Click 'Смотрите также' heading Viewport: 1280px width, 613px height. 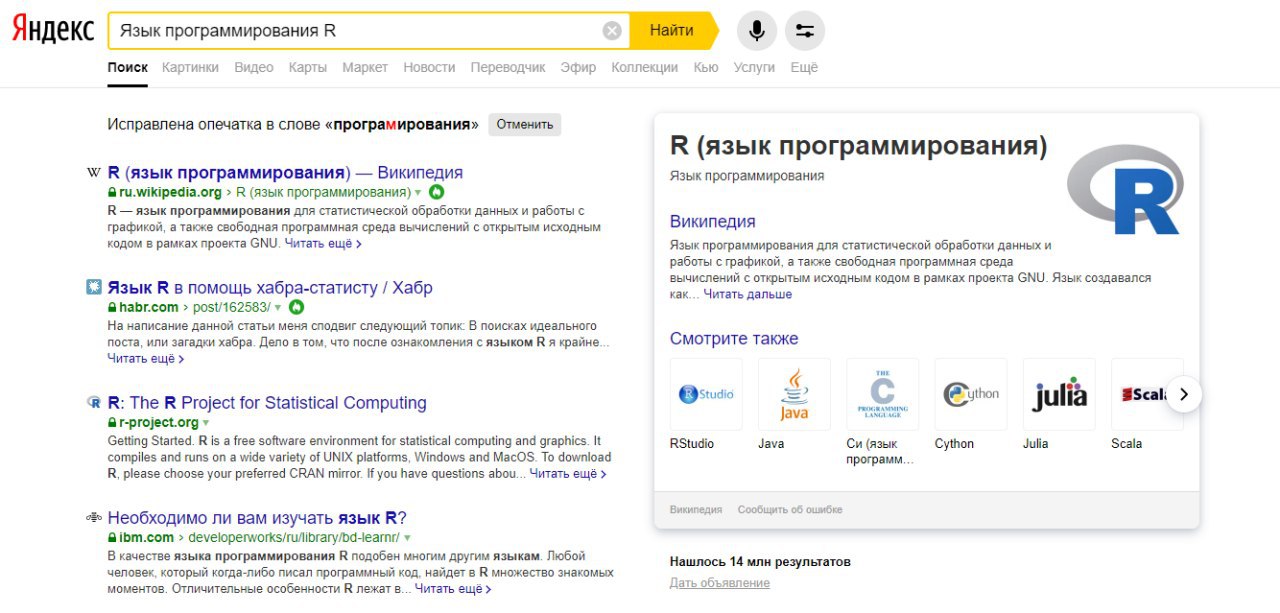point(734,339)
